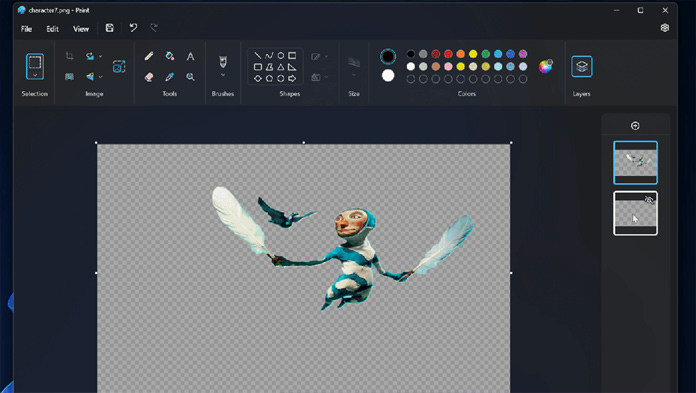Choose the Rounded rectangle shape
696x393 pixels.
[x=257, y=67]
